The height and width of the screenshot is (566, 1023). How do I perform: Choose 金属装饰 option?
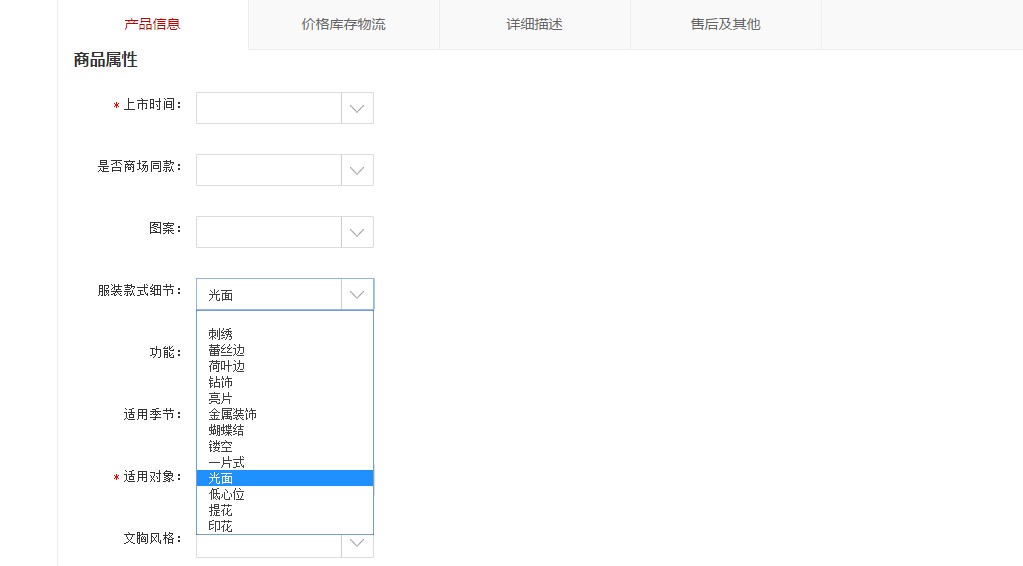(x=285, y=414)
